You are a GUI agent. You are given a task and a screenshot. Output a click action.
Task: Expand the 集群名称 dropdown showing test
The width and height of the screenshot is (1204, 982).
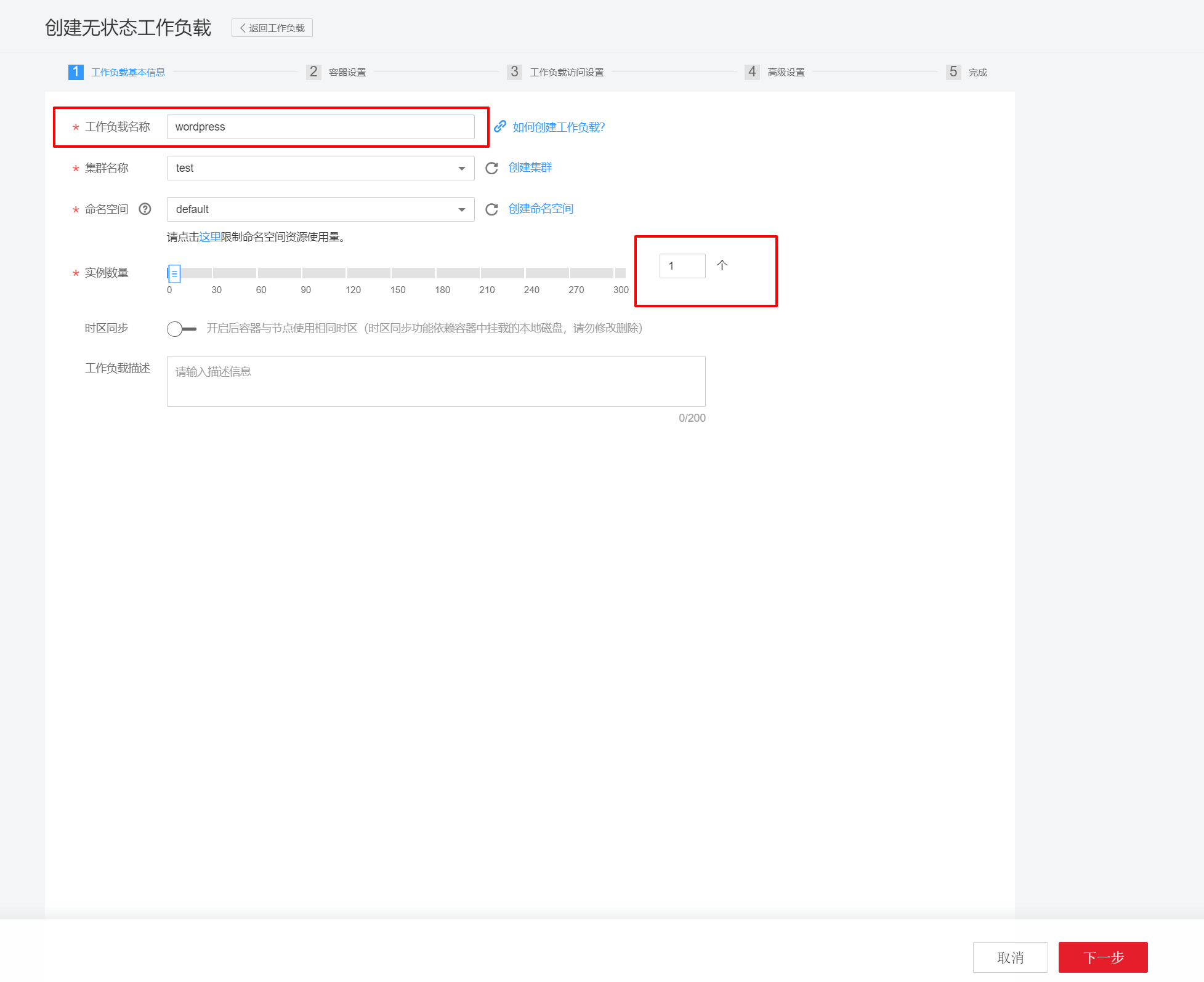320,168
